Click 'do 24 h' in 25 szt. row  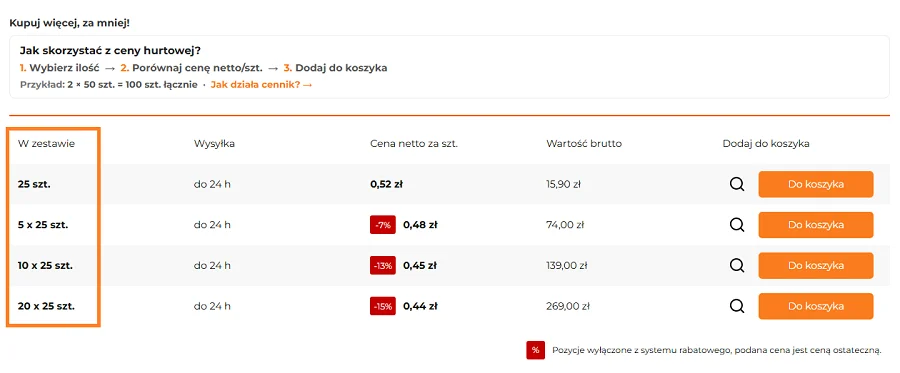tap(212, 185)
